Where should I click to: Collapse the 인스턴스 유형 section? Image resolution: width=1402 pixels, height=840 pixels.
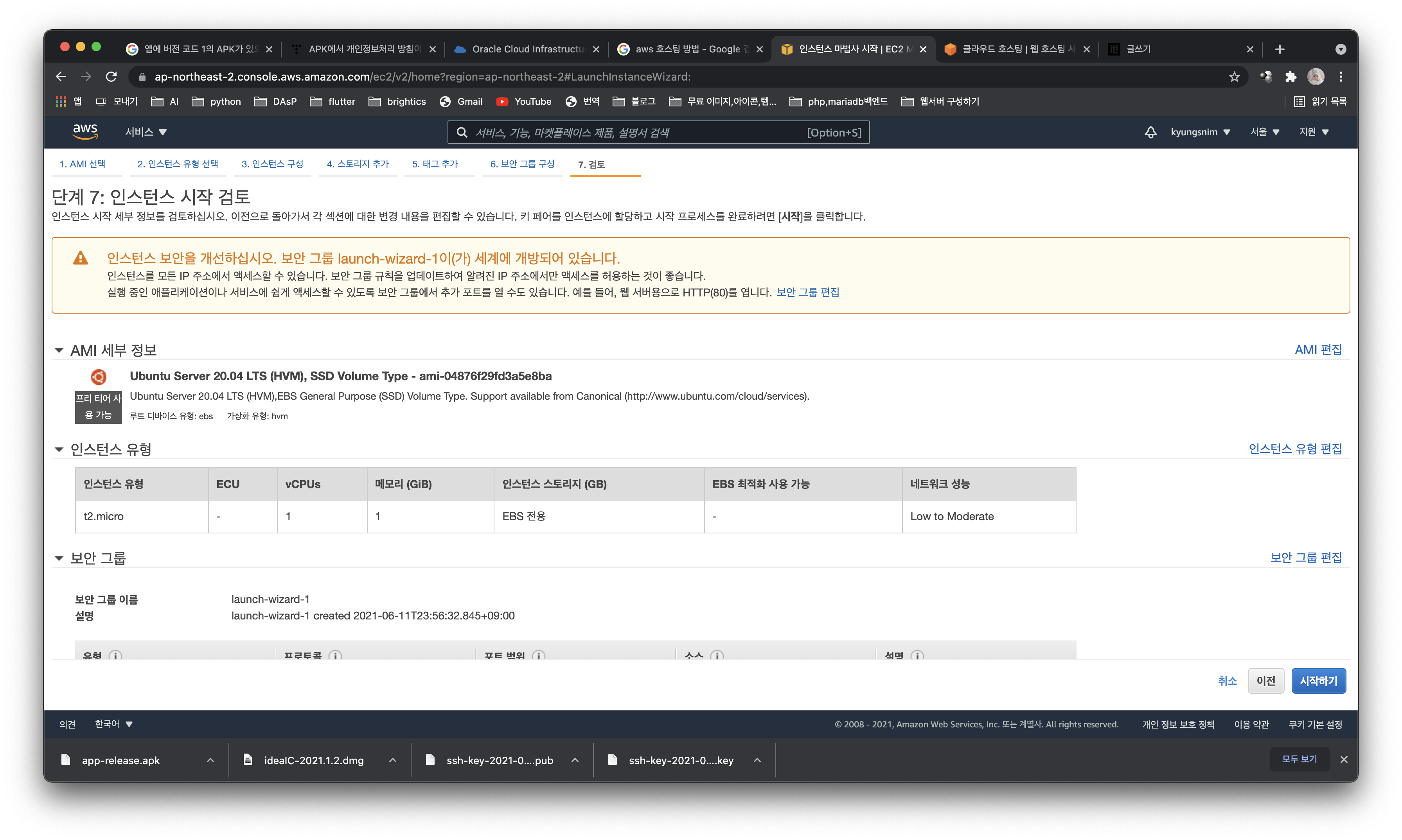point(59,449)
